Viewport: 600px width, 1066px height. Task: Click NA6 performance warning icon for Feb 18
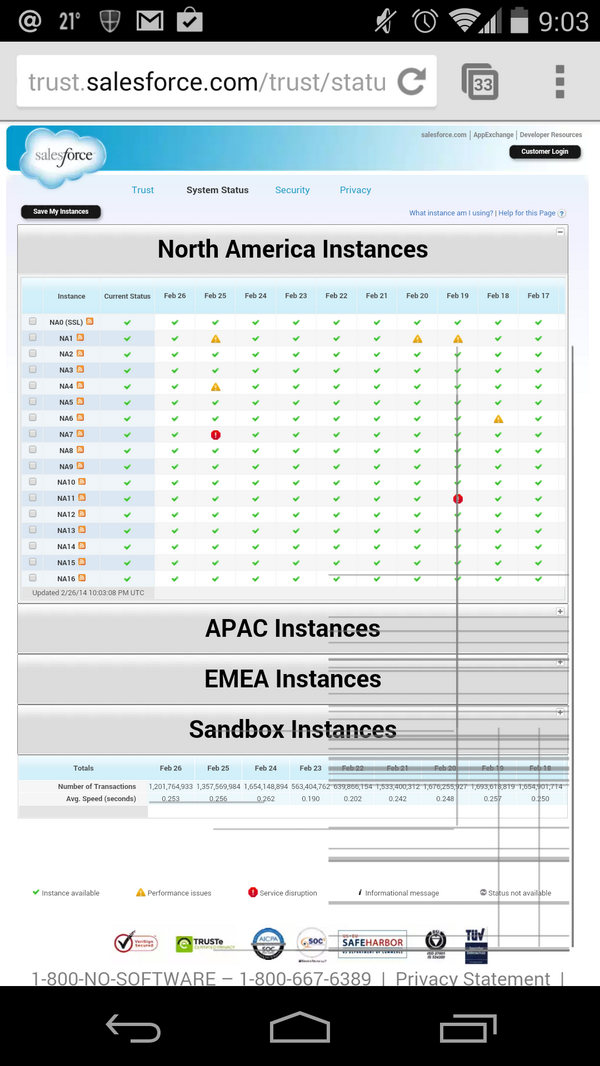click(x=498, y=419)
